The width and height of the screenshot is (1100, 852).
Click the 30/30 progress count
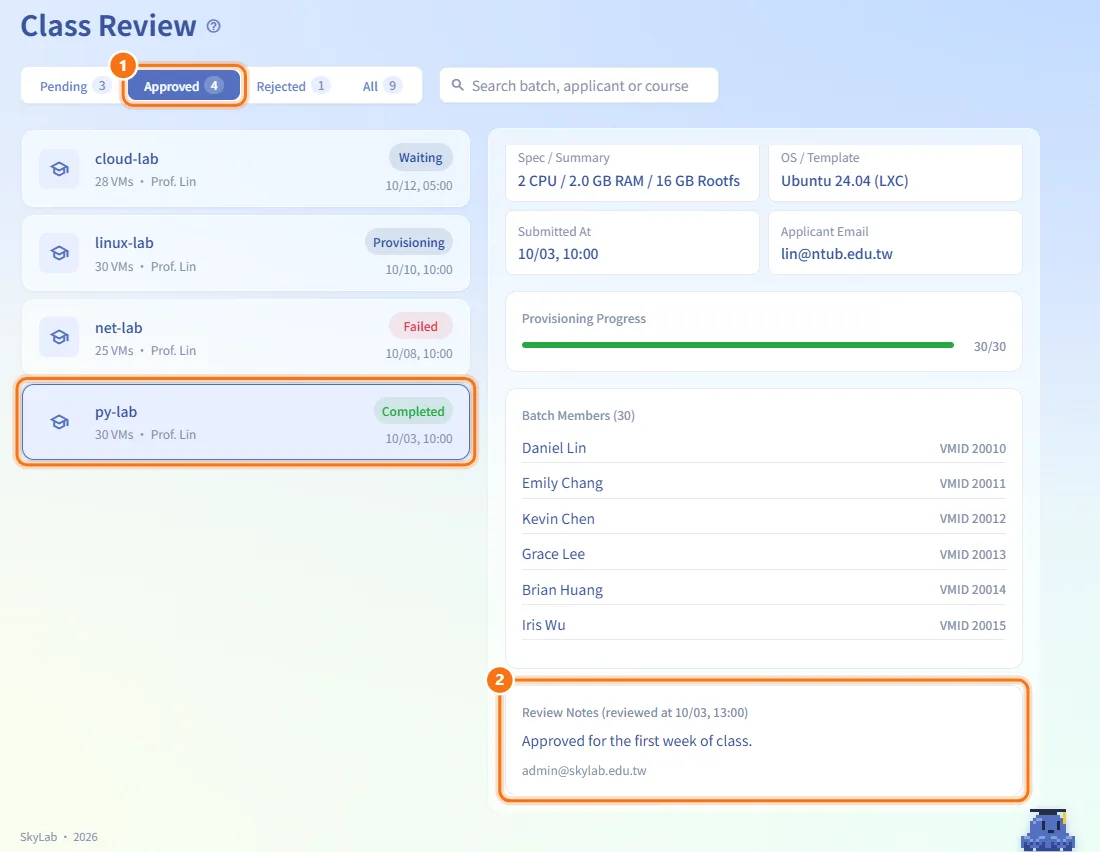point(990,347)
